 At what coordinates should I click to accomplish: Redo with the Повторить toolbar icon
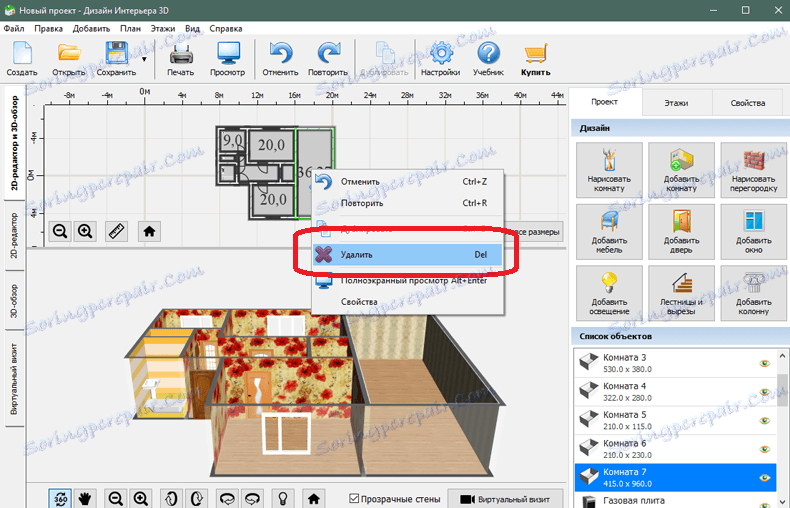coord(328,58)
